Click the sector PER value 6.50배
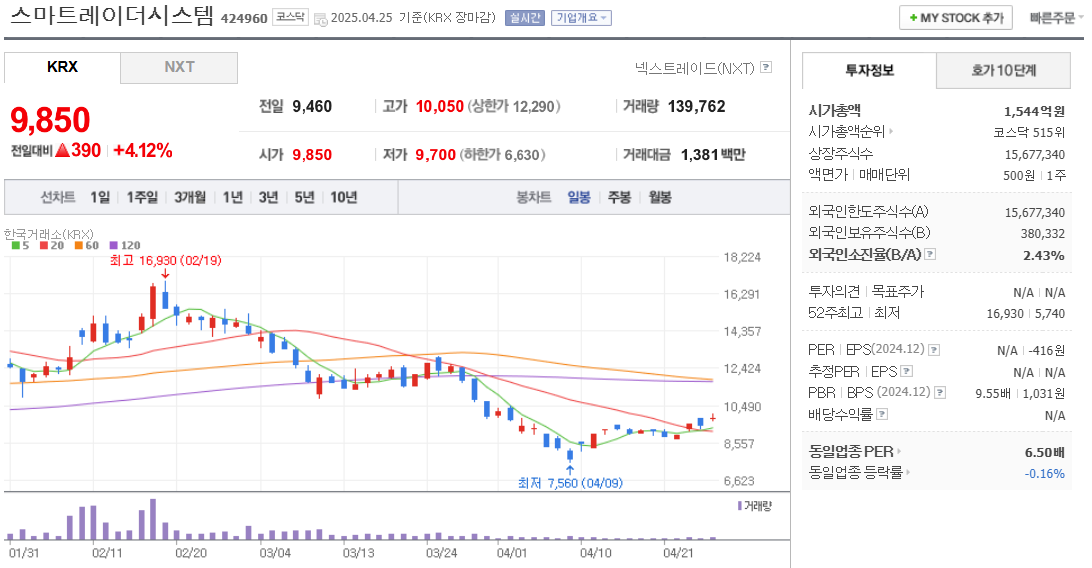 point(1045,452)
